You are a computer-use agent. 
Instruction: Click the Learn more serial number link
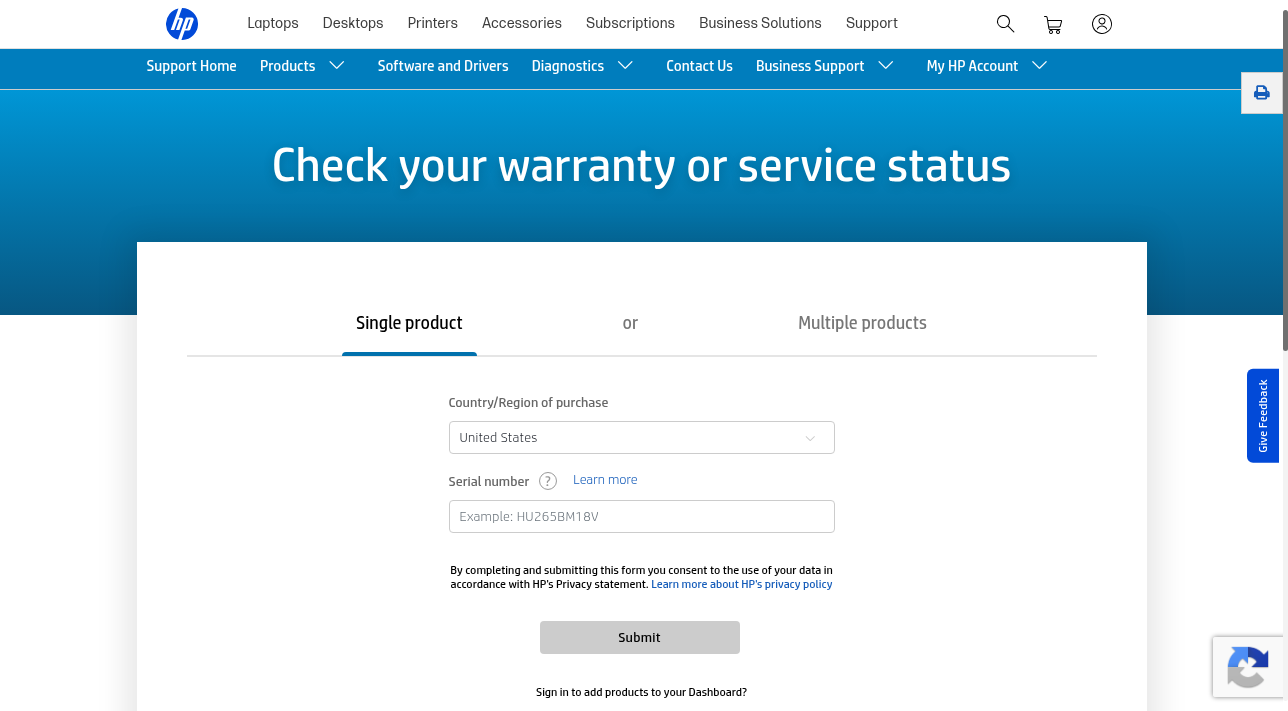(605, 480)
